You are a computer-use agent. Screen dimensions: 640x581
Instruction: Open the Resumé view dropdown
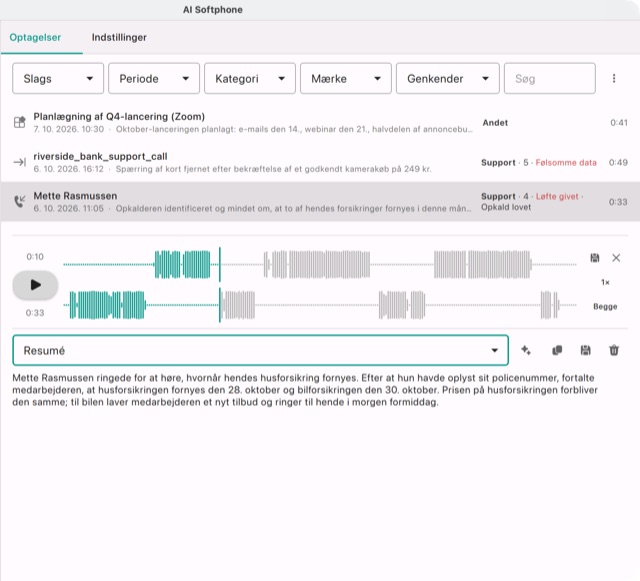pyautogui.click(x=260, y=350)
